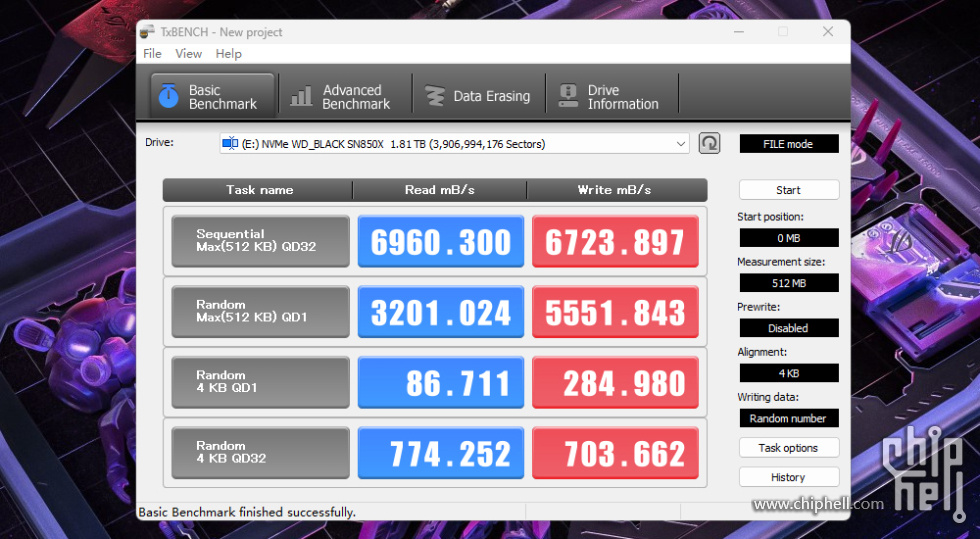
Task: Select write result 5551.843
Action: point(615,312)
